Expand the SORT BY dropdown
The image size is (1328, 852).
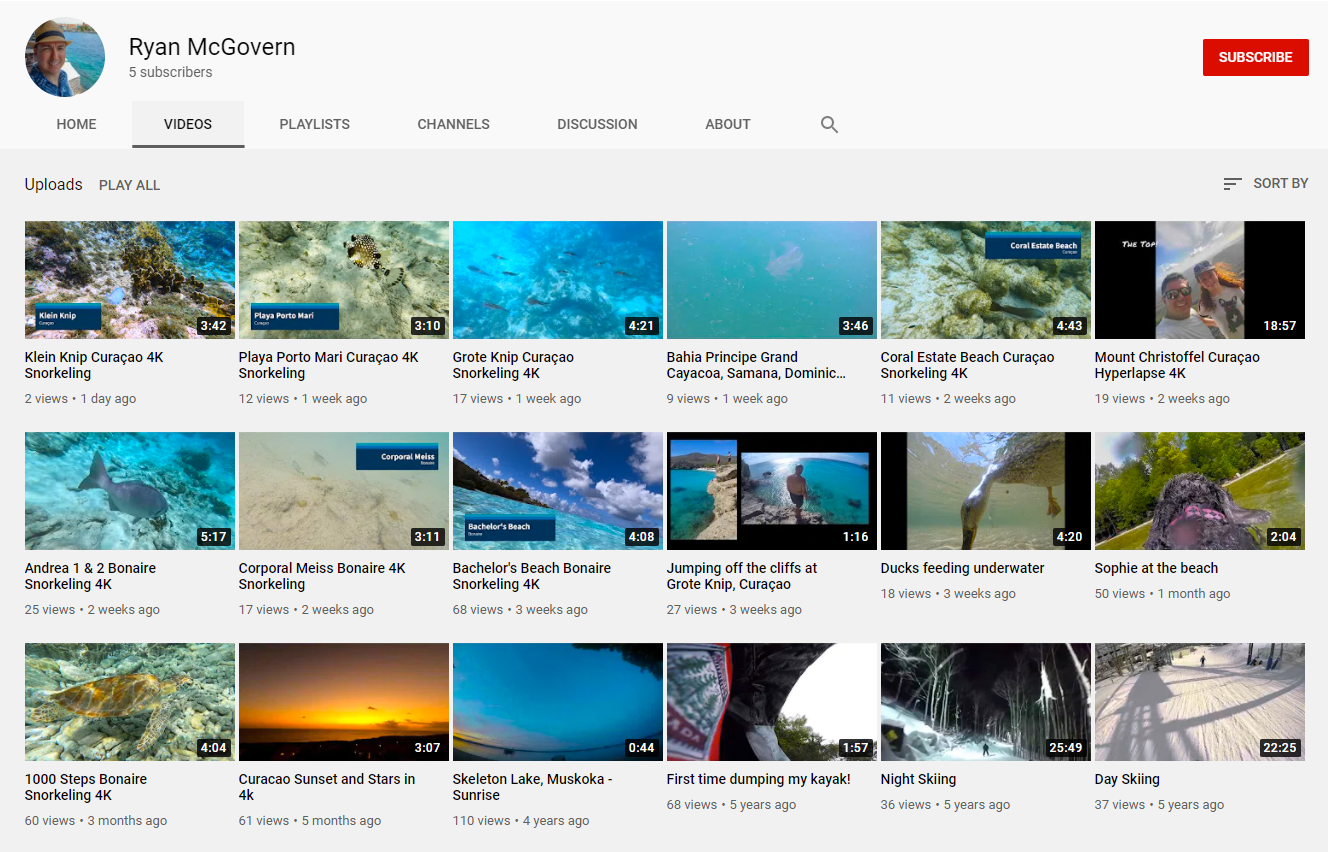click(x=1281, y=184)
